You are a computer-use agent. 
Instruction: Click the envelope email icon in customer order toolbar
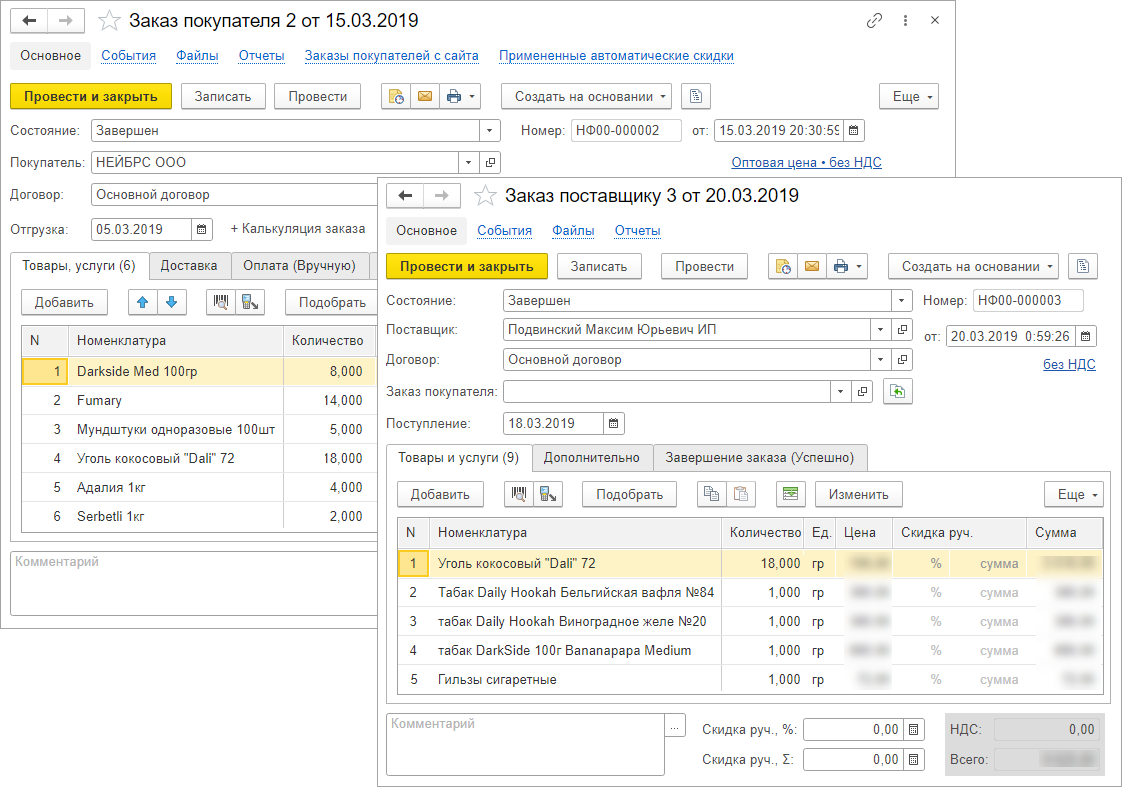(425, 97)
